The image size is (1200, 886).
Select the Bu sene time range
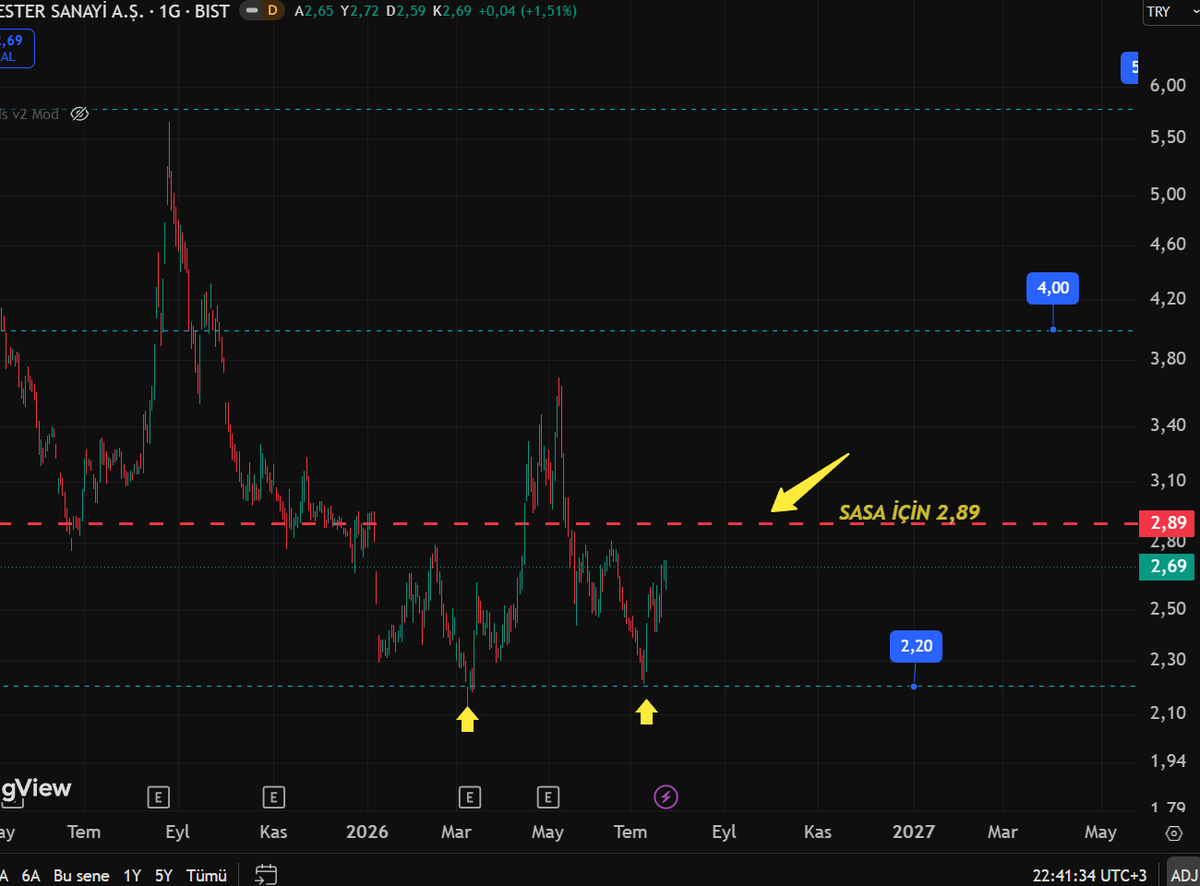pyautogui.click(x=81, y=875)
